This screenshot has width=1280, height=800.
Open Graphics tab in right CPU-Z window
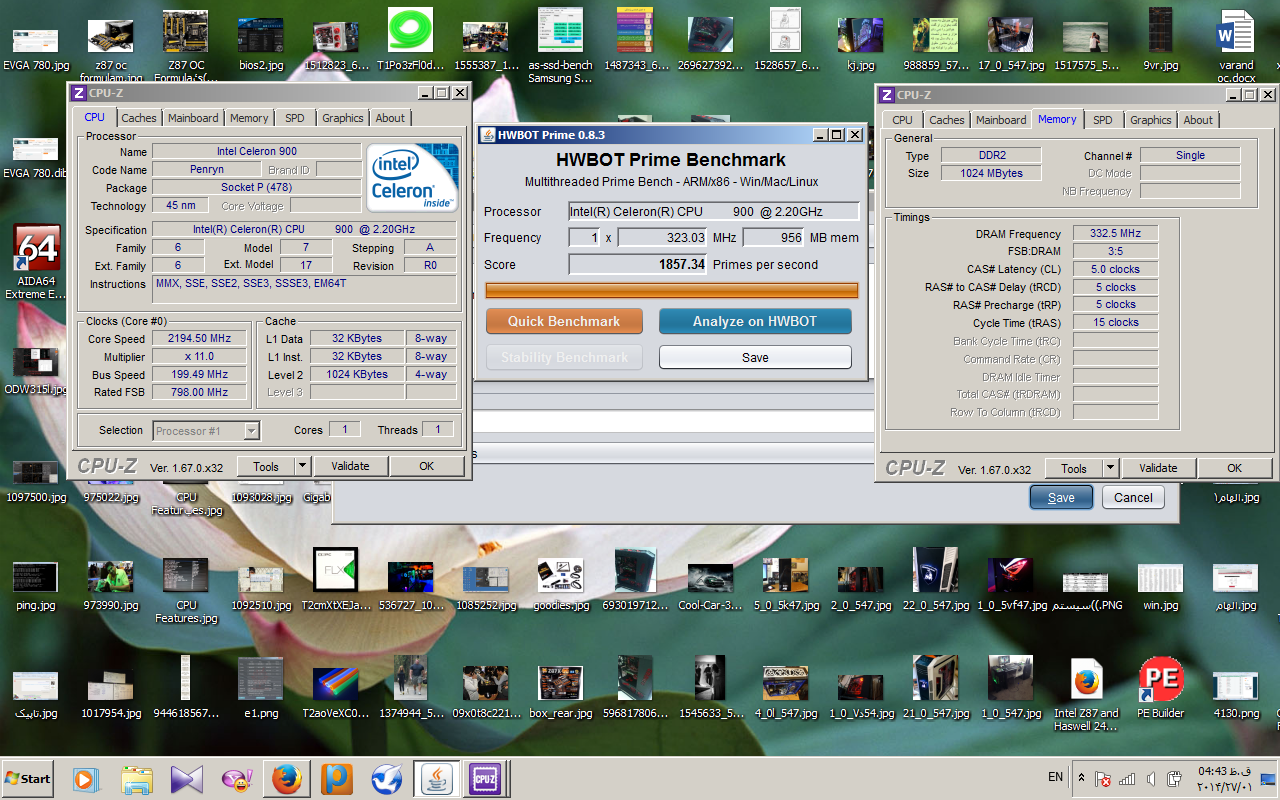click(1150, 120)
